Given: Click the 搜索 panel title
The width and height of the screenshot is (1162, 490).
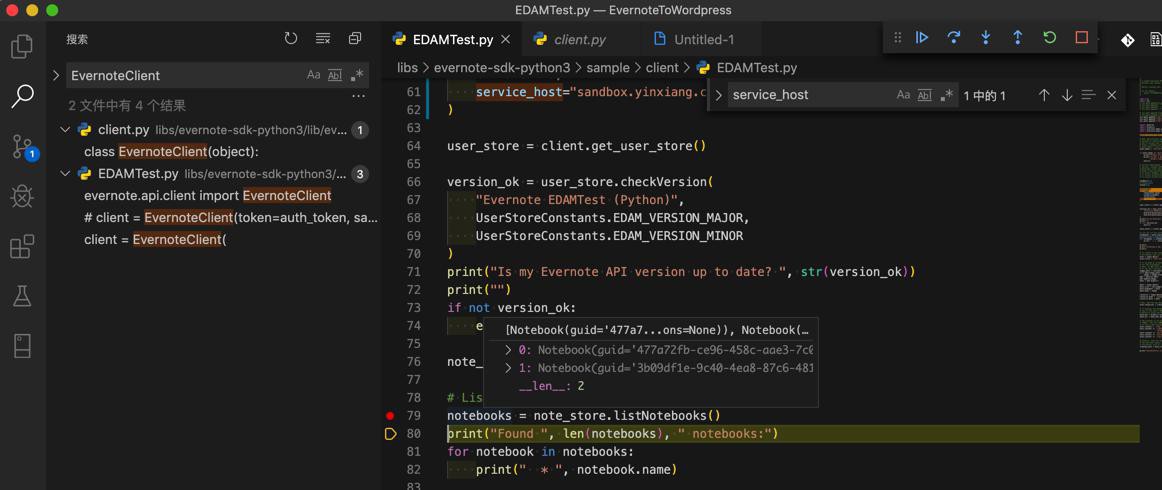Looking at the screenshot, I should pos(77,39).
